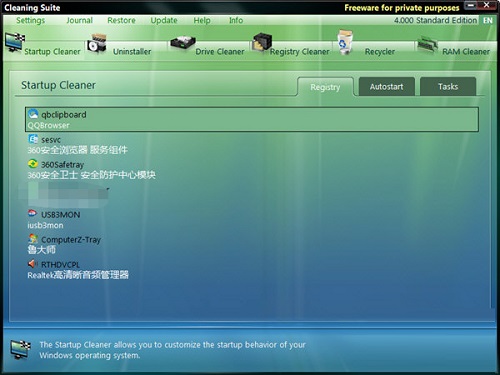
Task: Select the USB3MON name text
Action: (61, 215)
